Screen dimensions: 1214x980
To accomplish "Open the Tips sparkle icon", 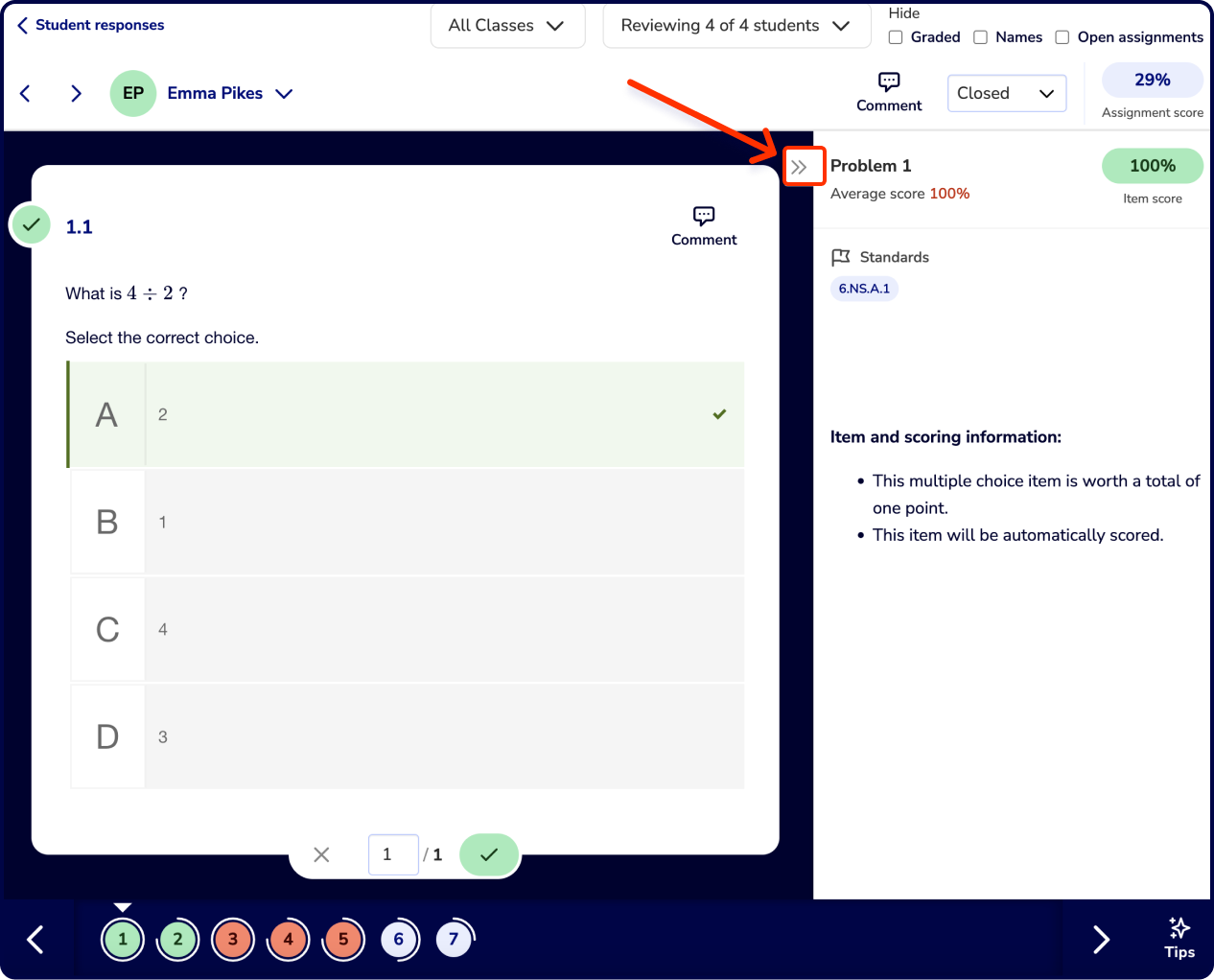I will (1179, 938).
